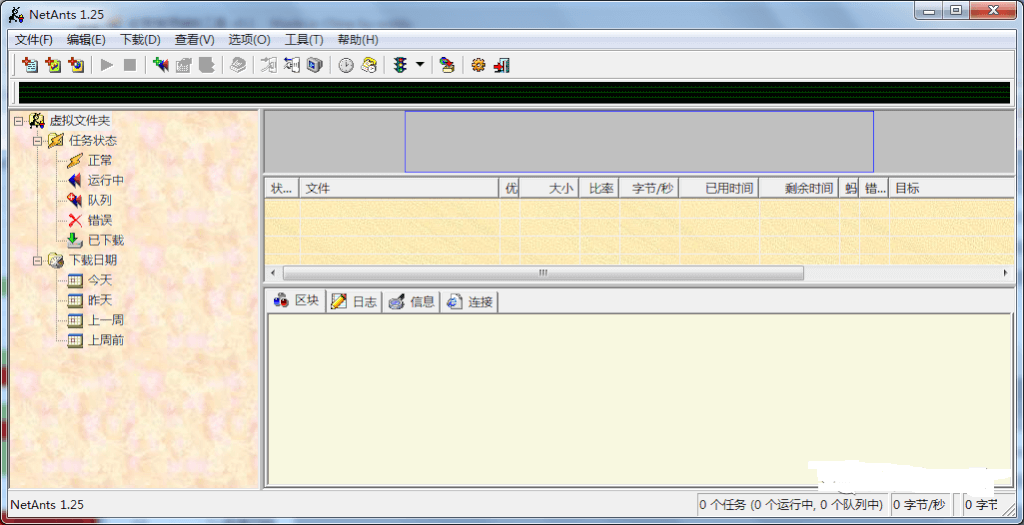The height and width of the screenshot is (525, 1024).
Task: Select 下载日期 folder in the tree
Action: [93, 261]
